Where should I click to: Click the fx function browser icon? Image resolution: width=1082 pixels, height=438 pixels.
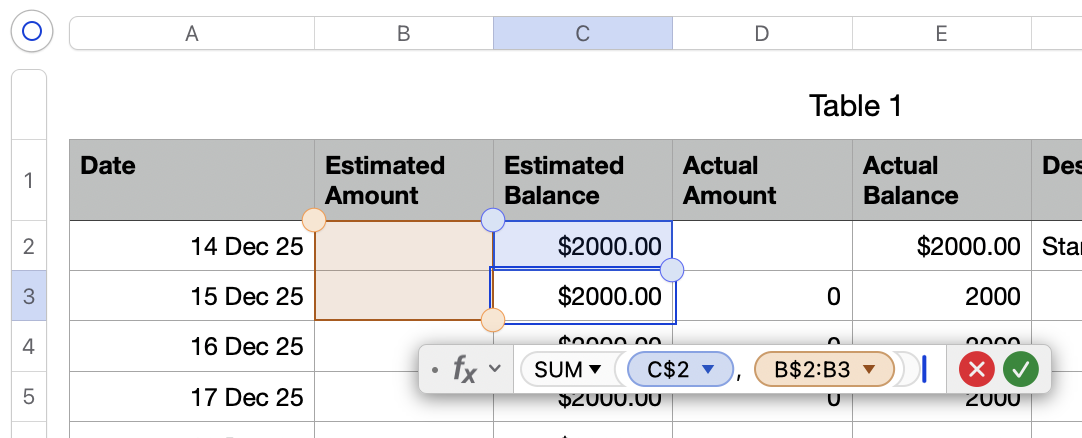464,370
